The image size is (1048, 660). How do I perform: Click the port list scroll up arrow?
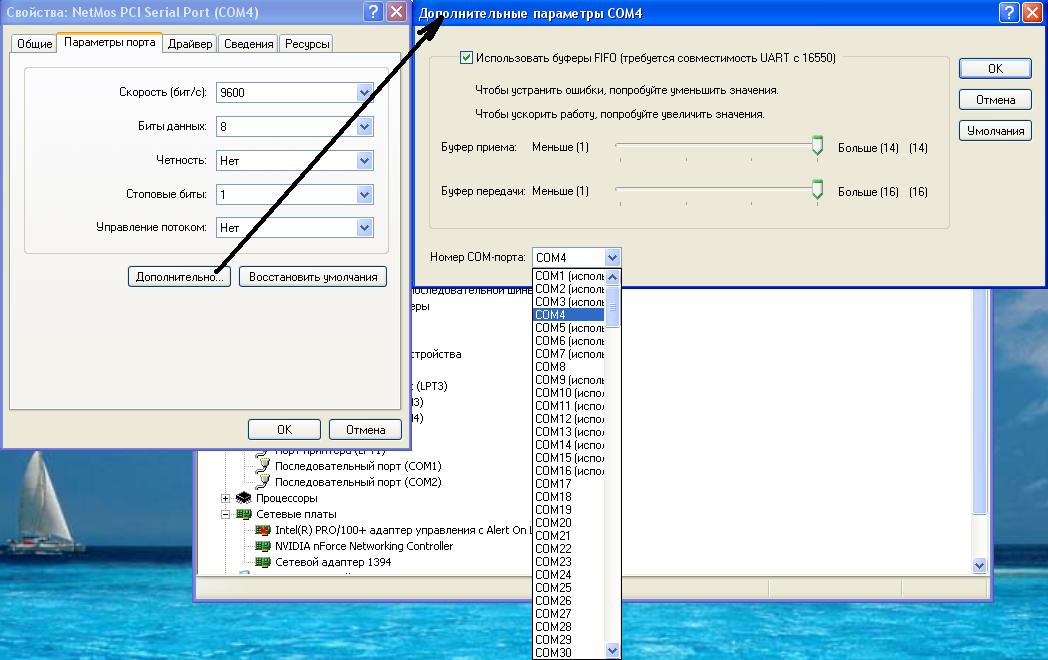[612, 277]
